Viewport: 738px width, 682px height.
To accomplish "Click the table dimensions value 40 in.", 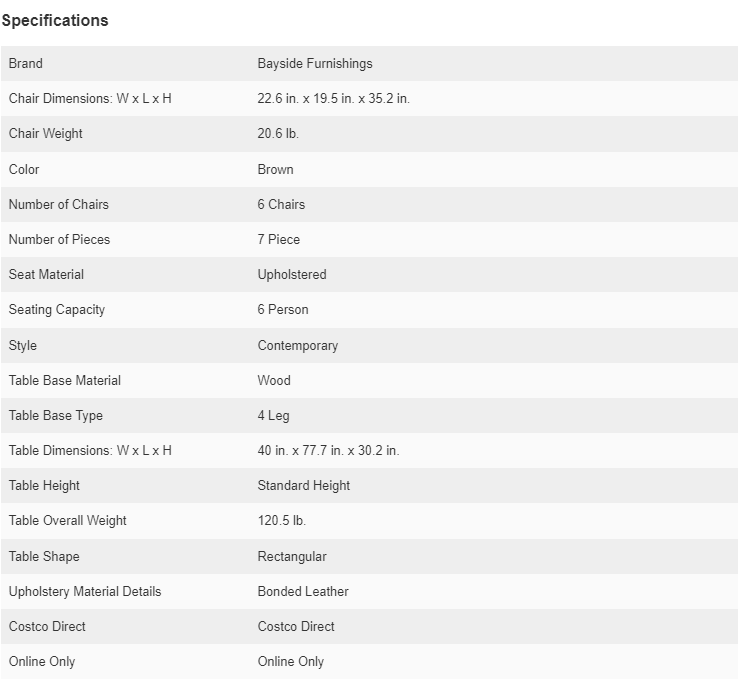I will 328,450.
